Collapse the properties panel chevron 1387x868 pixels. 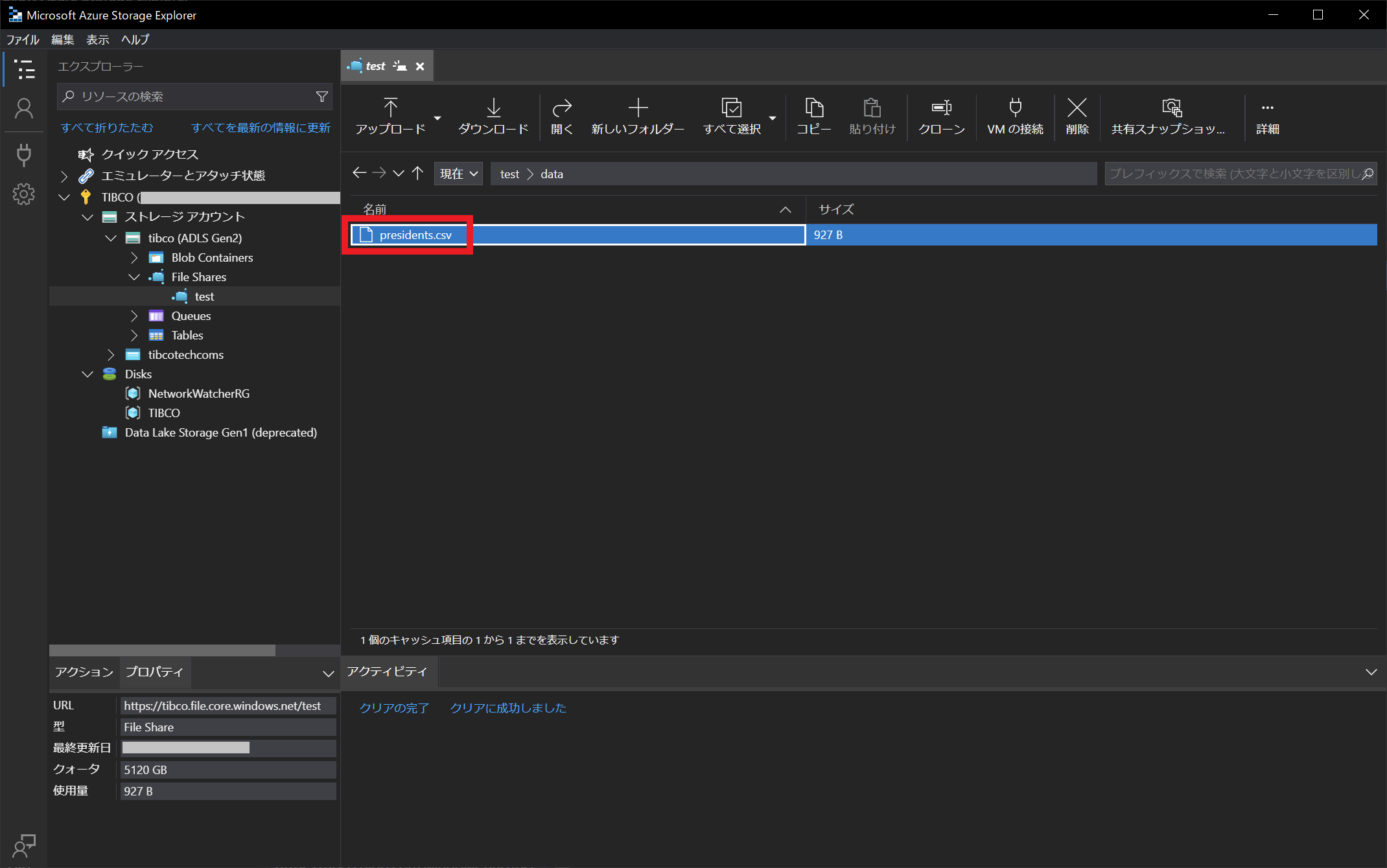(328, 674)
